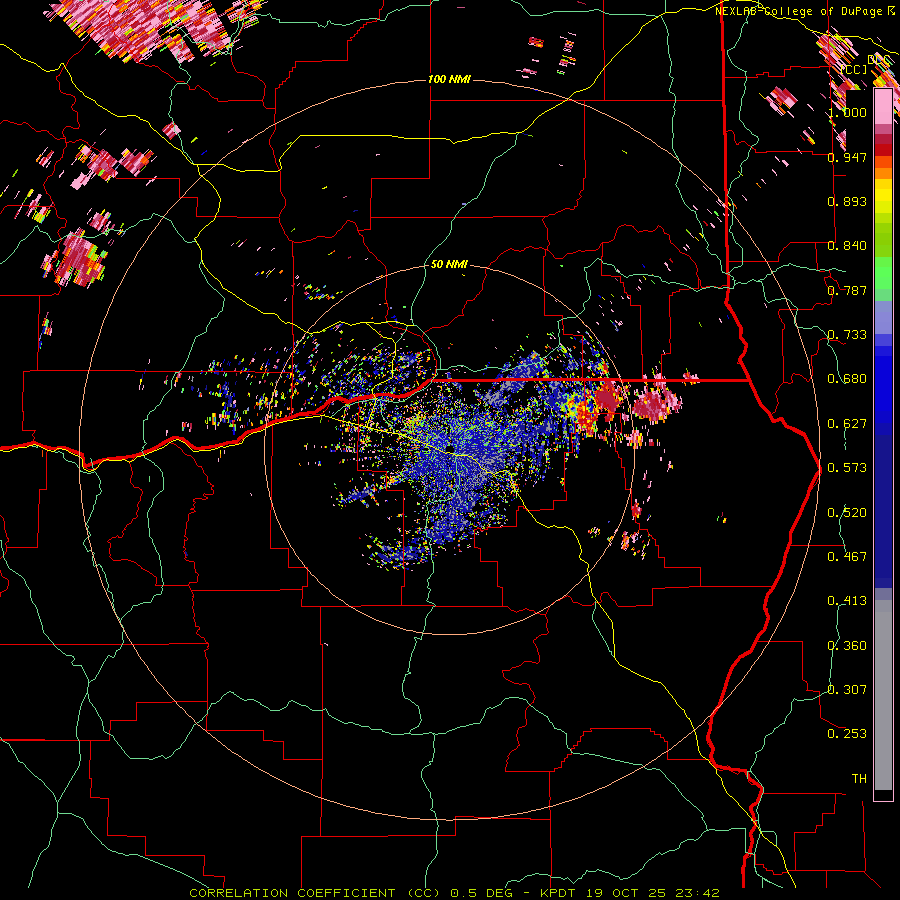This screenshot has height=900, width=900.
Task: Click the 0.627 scale label
Action: [x=847, y=424]
